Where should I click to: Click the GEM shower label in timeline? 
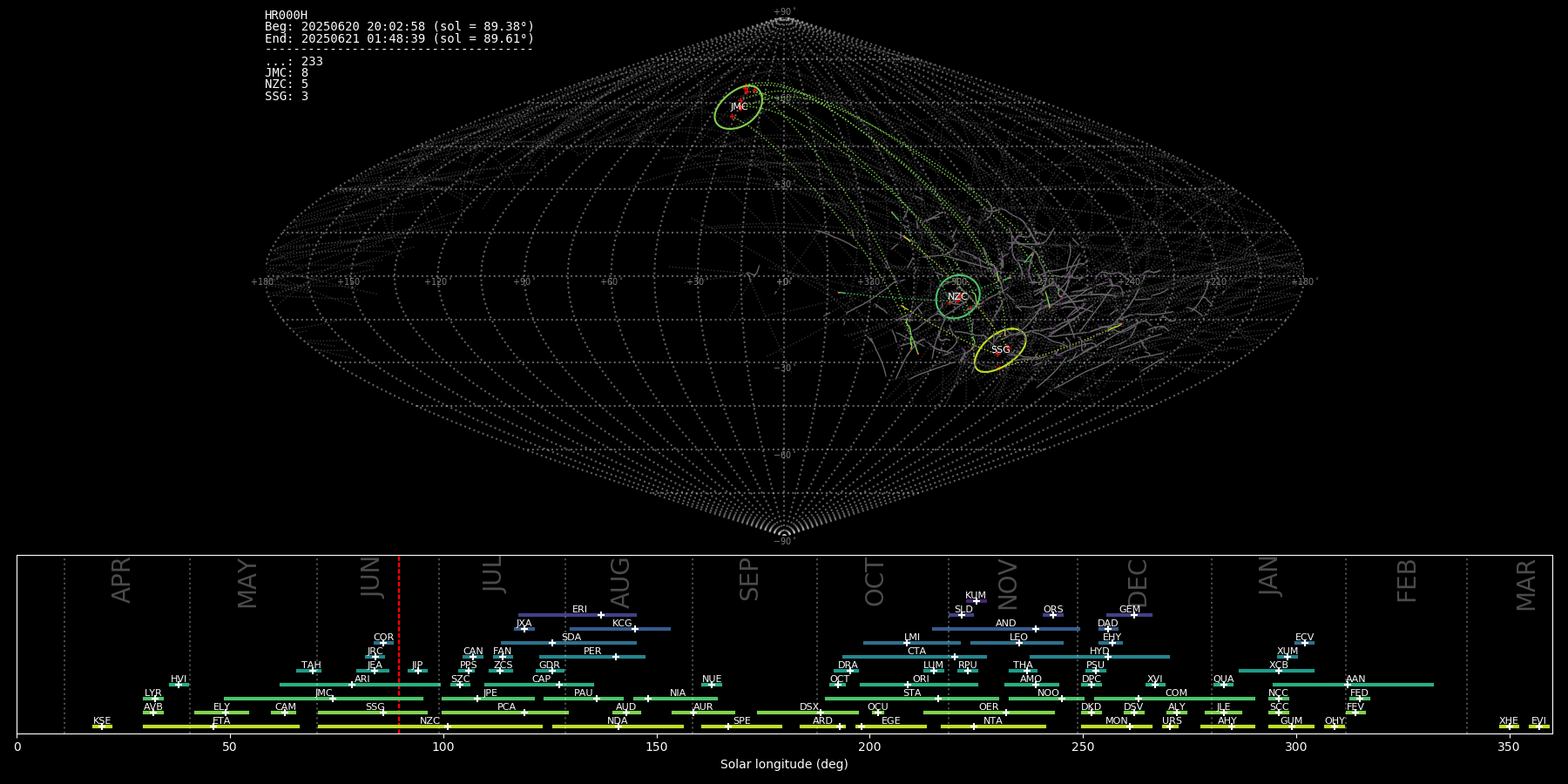point(1130,610)
